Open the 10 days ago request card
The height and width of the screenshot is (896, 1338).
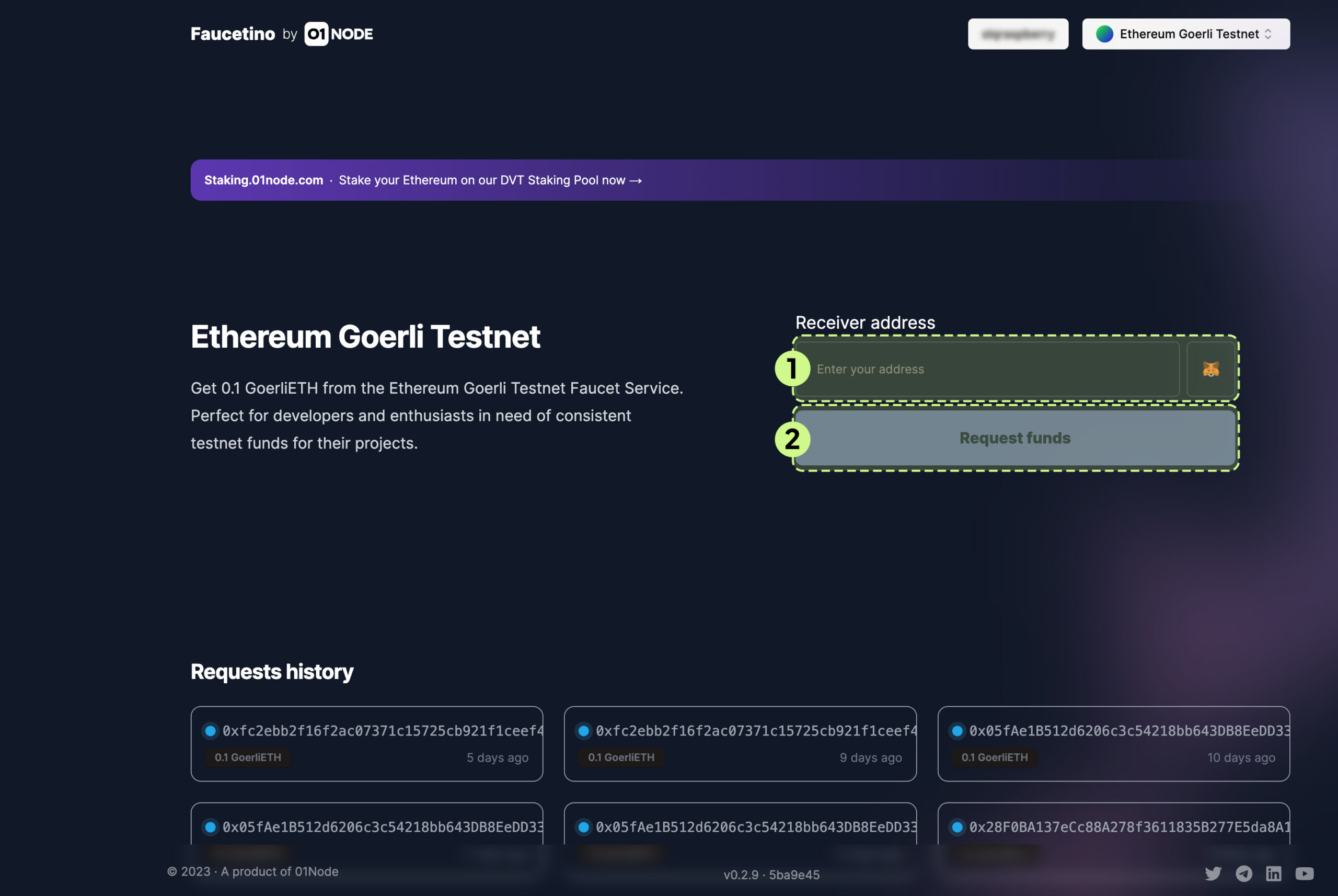[1113, 743]
